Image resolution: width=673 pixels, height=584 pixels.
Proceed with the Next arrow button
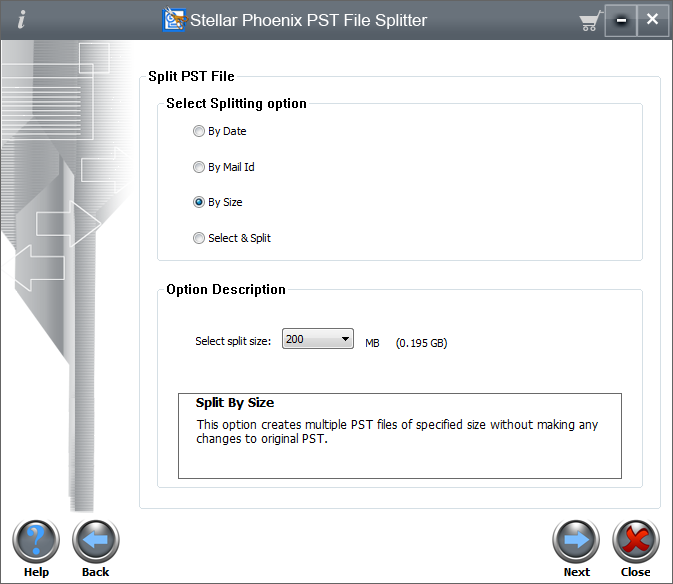576,541
